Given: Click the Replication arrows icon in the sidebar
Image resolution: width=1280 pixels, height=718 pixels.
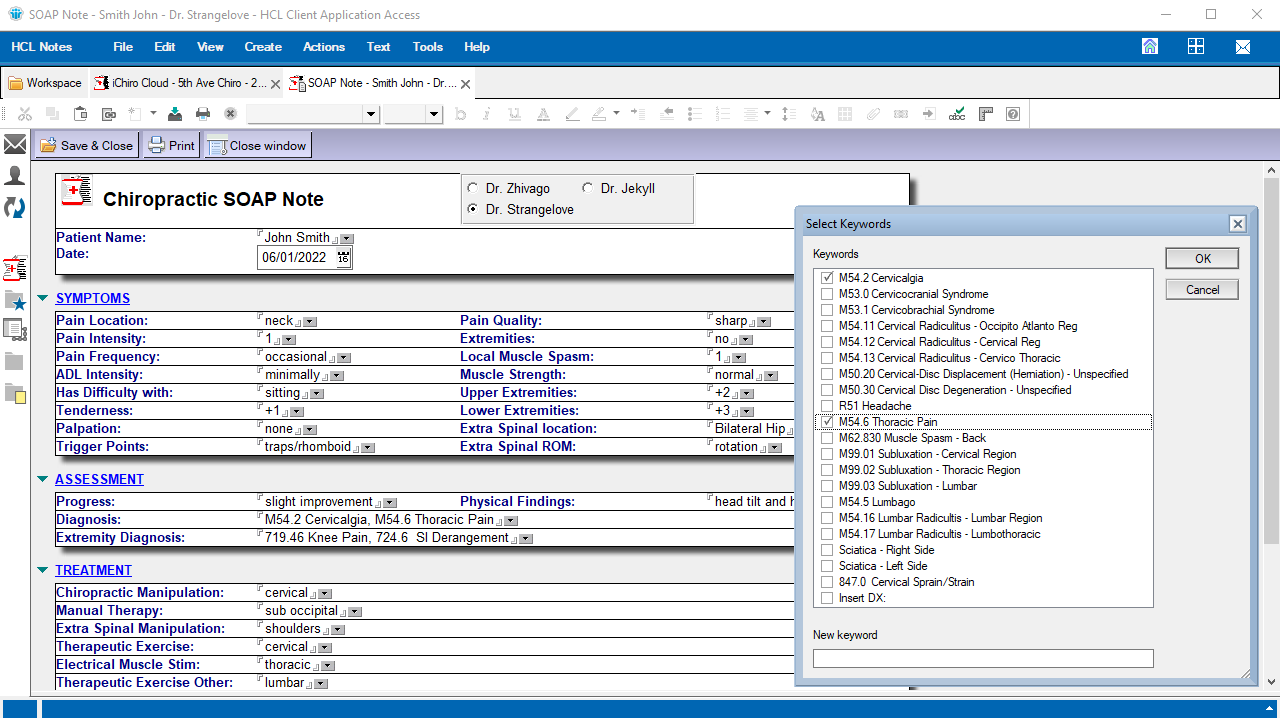Looking at the screenshot, I should (15, 207).
